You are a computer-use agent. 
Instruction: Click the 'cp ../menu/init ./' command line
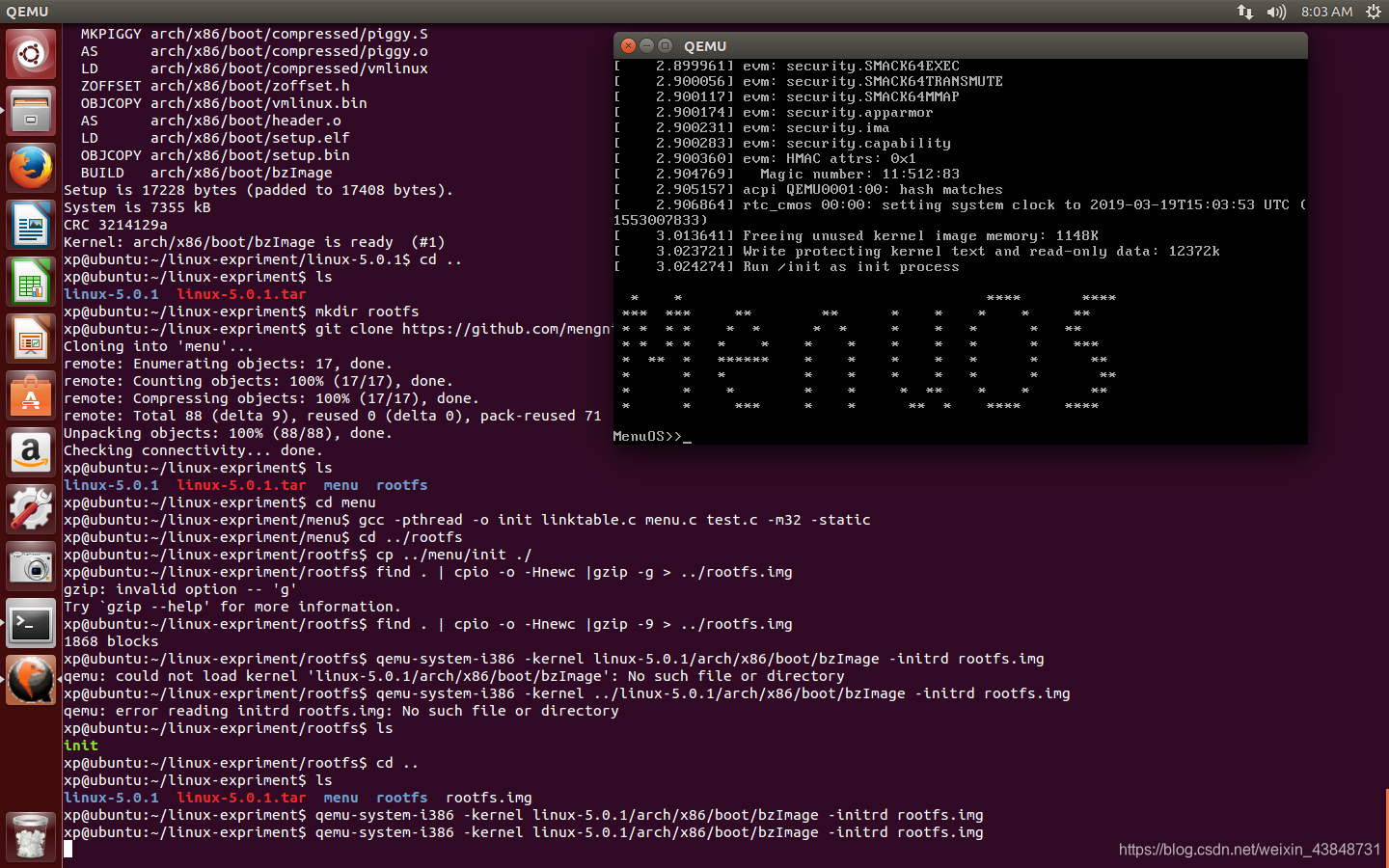[297, 555]
